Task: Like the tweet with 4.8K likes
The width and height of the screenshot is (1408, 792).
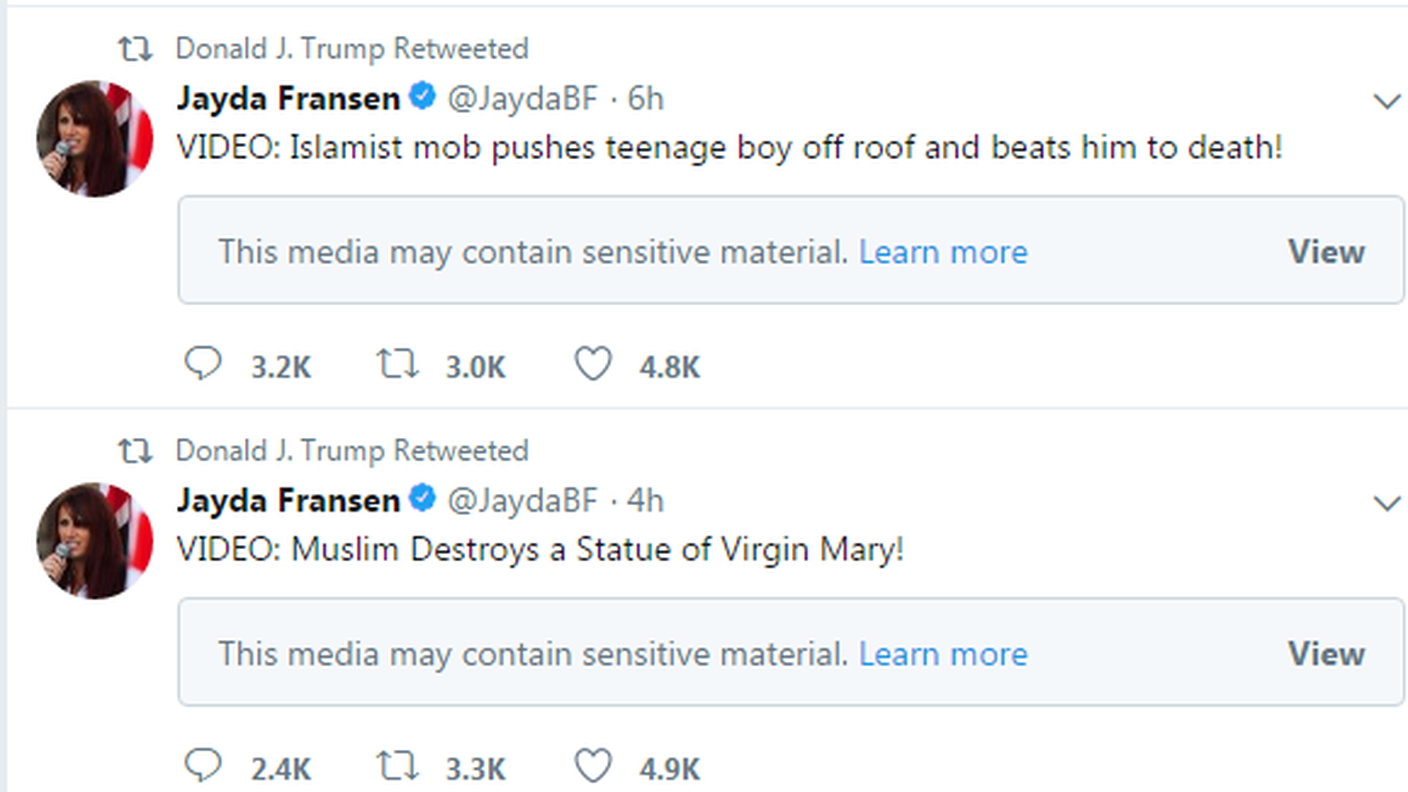Action: (x=593, y=364)
